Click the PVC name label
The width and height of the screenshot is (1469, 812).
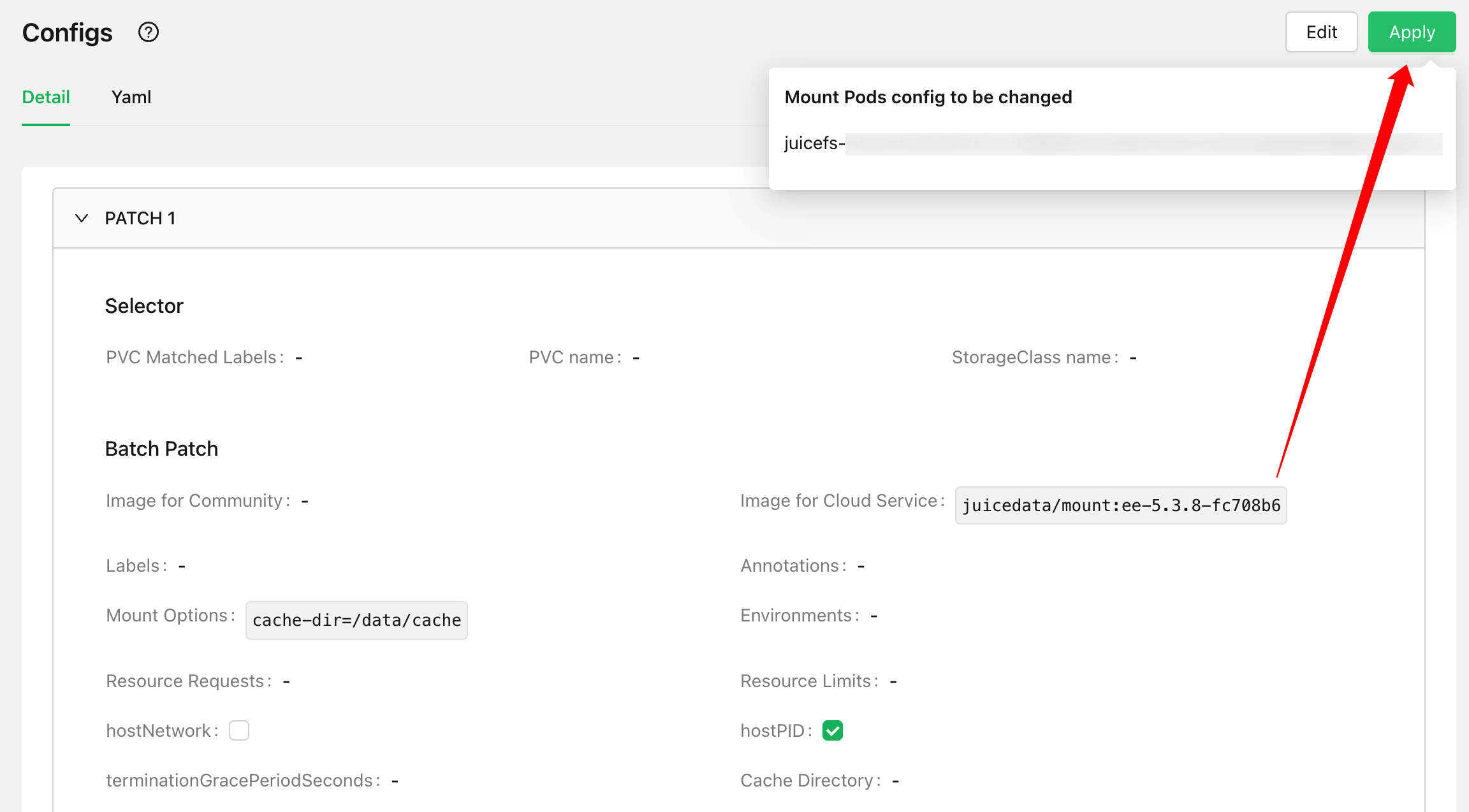pos(575,357)
